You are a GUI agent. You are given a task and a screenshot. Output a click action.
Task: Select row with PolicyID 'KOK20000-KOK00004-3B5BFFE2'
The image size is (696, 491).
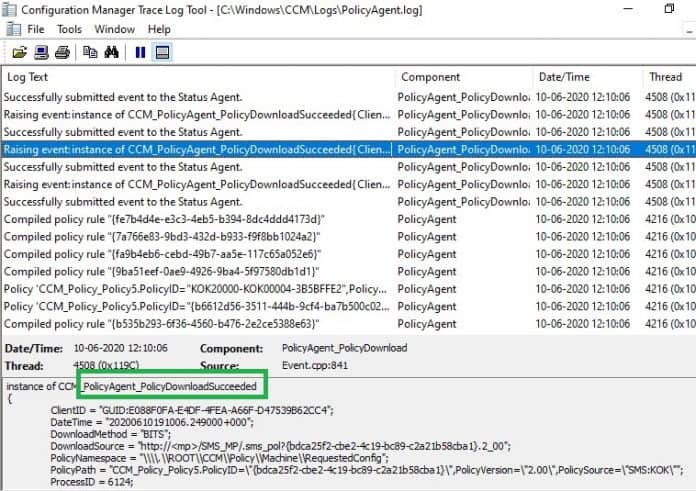[x=349, y=289]
